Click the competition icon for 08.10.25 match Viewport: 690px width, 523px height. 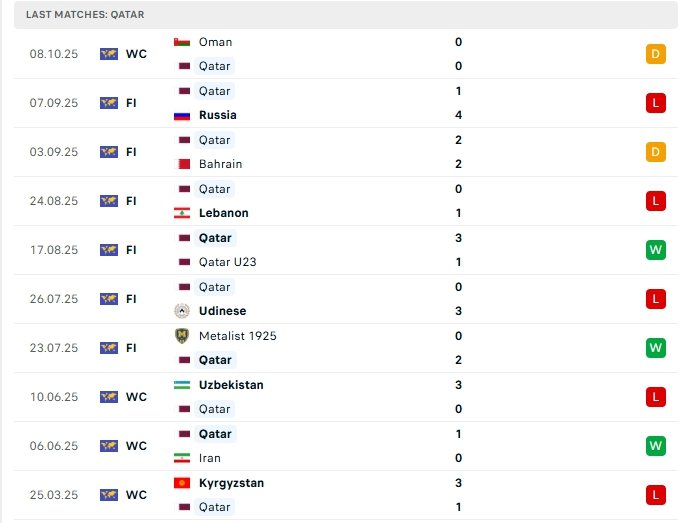(x=109, y=54)
